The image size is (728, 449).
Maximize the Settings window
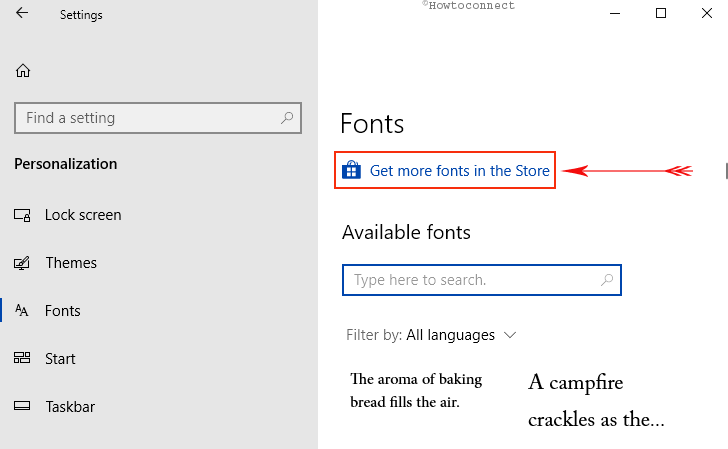[661, 13]
